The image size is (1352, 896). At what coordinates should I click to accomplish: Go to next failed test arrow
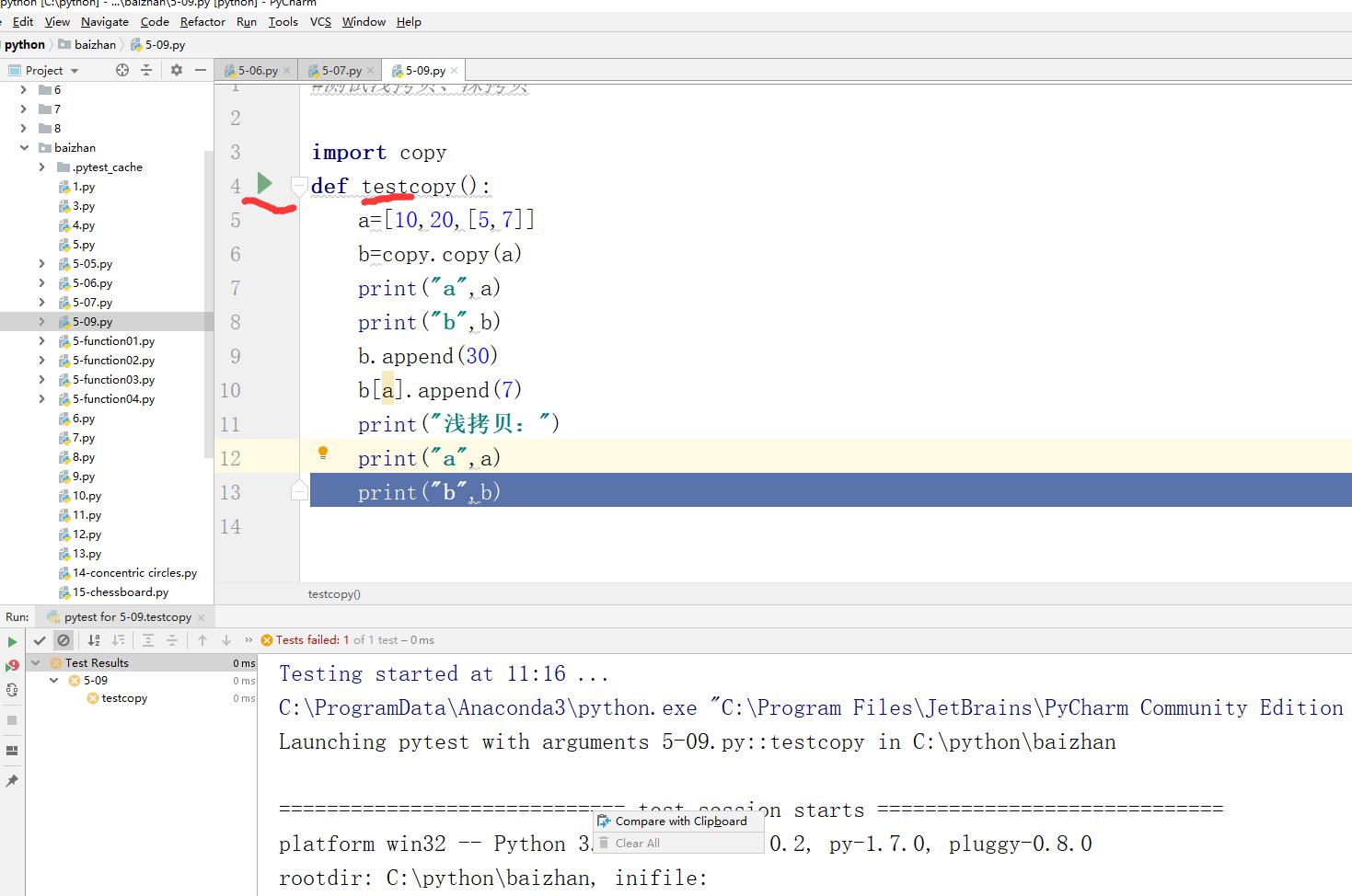coord(226,640)
